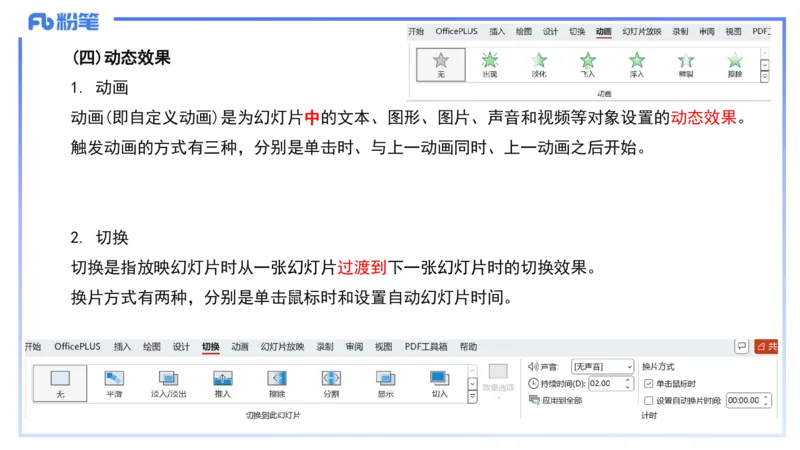Open 录制 tab in the animation ribbon
Viewport: 800px width, 450px height.
680,32
